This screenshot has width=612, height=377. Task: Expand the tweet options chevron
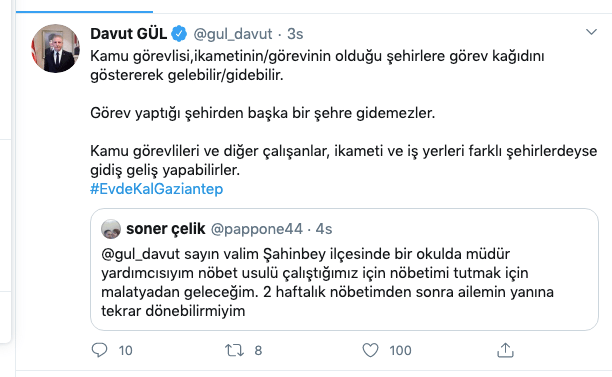coord(591,32)
